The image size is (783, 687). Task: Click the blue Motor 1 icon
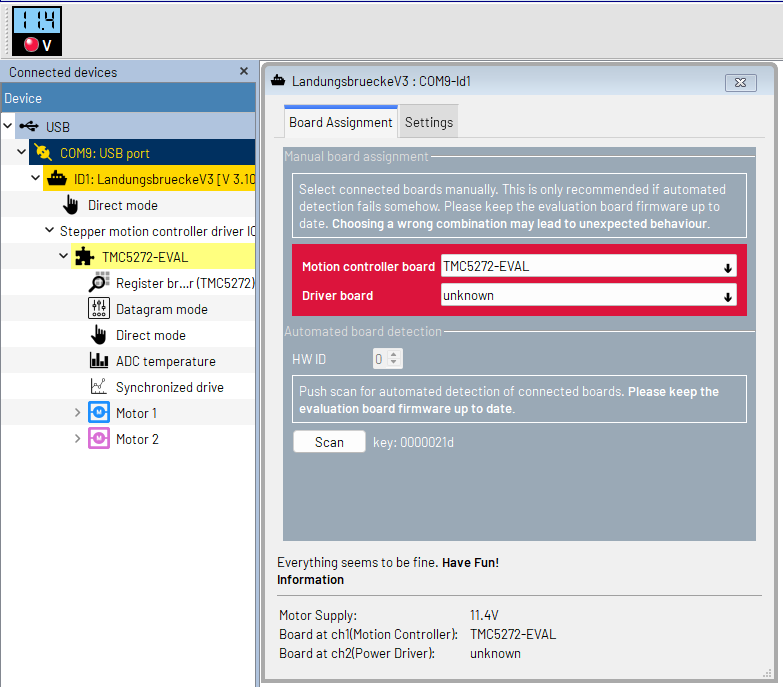[99, 412]
